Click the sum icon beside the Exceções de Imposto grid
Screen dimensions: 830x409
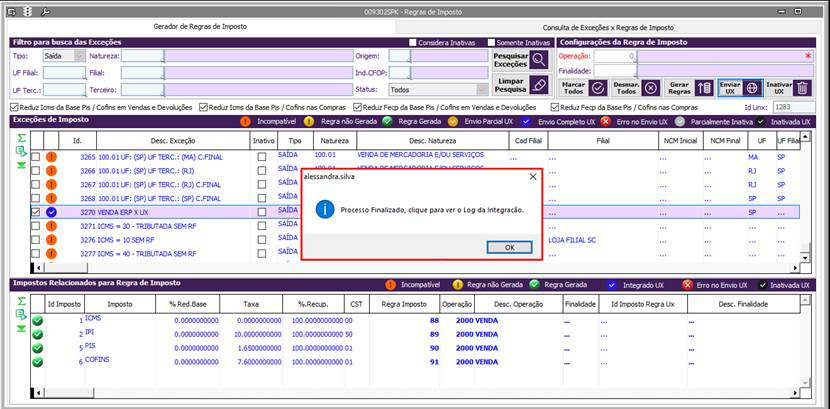21,139
